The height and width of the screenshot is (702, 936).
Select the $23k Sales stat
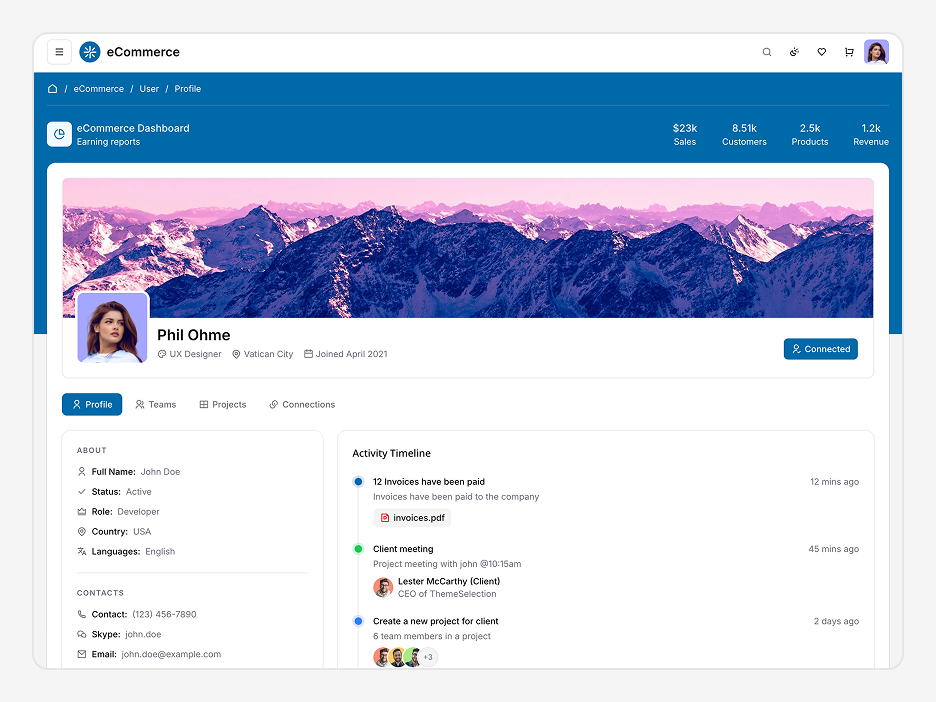click(x=685, y=134)
